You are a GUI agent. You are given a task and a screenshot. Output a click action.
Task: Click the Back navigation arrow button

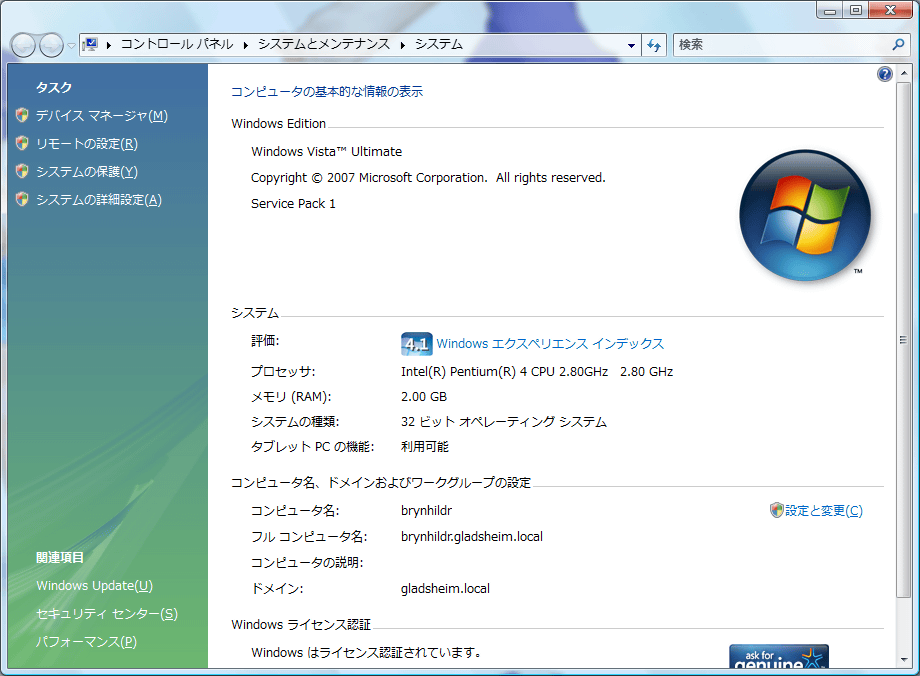point(23,45)
